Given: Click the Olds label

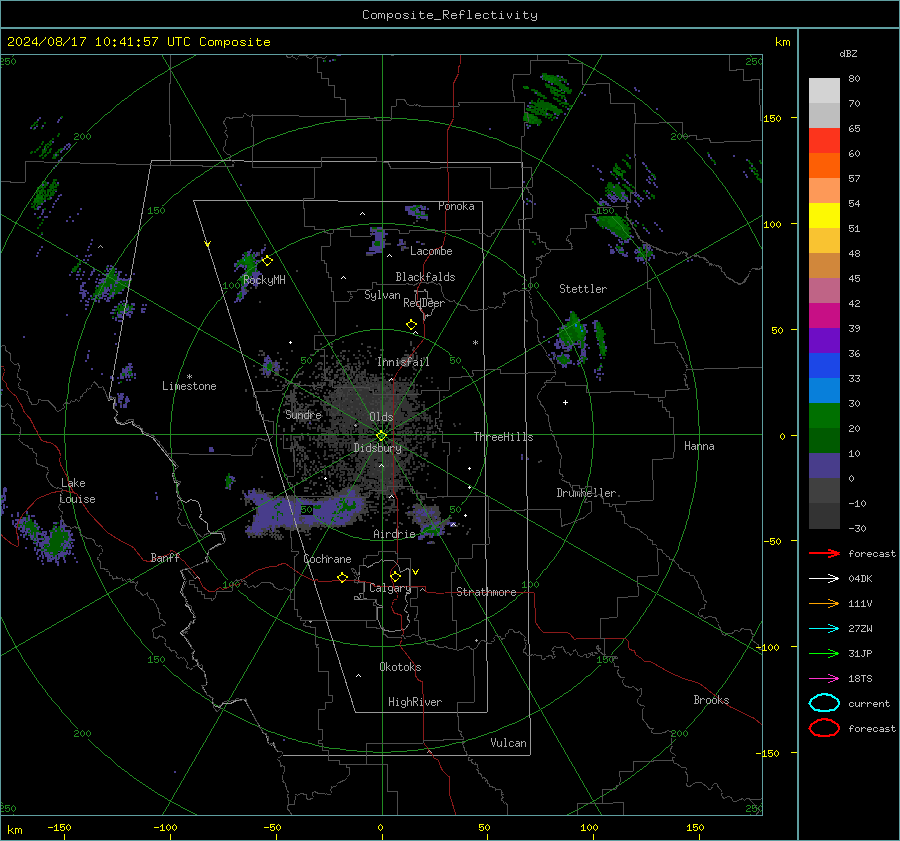Looking at the screenshot, I should (x=381, y=417).
